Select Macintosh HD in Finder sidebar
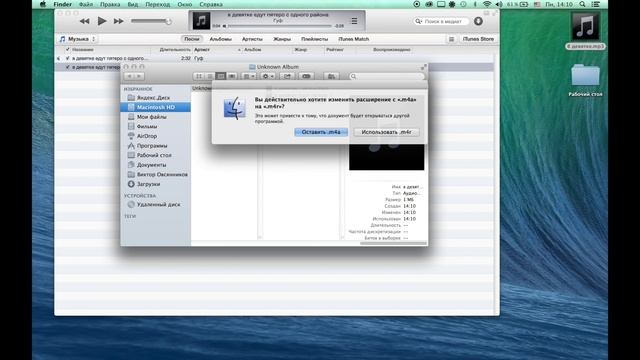 point(156,107)
